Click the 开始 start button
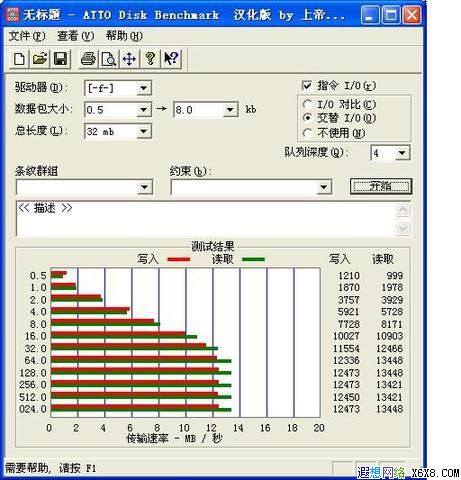The height and width of the screenshot is (480, 461). 381,186
